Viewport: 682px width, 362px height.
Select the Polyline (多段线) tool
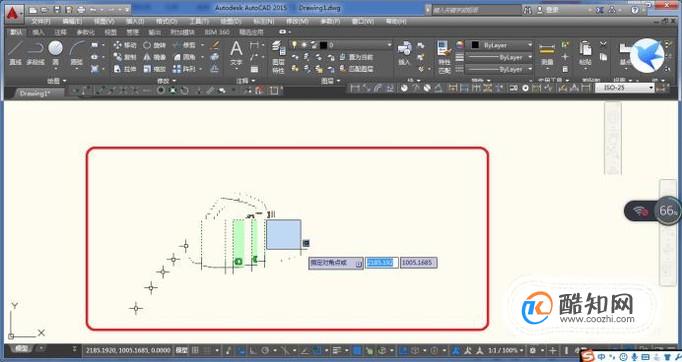click(x=35, y=53)
